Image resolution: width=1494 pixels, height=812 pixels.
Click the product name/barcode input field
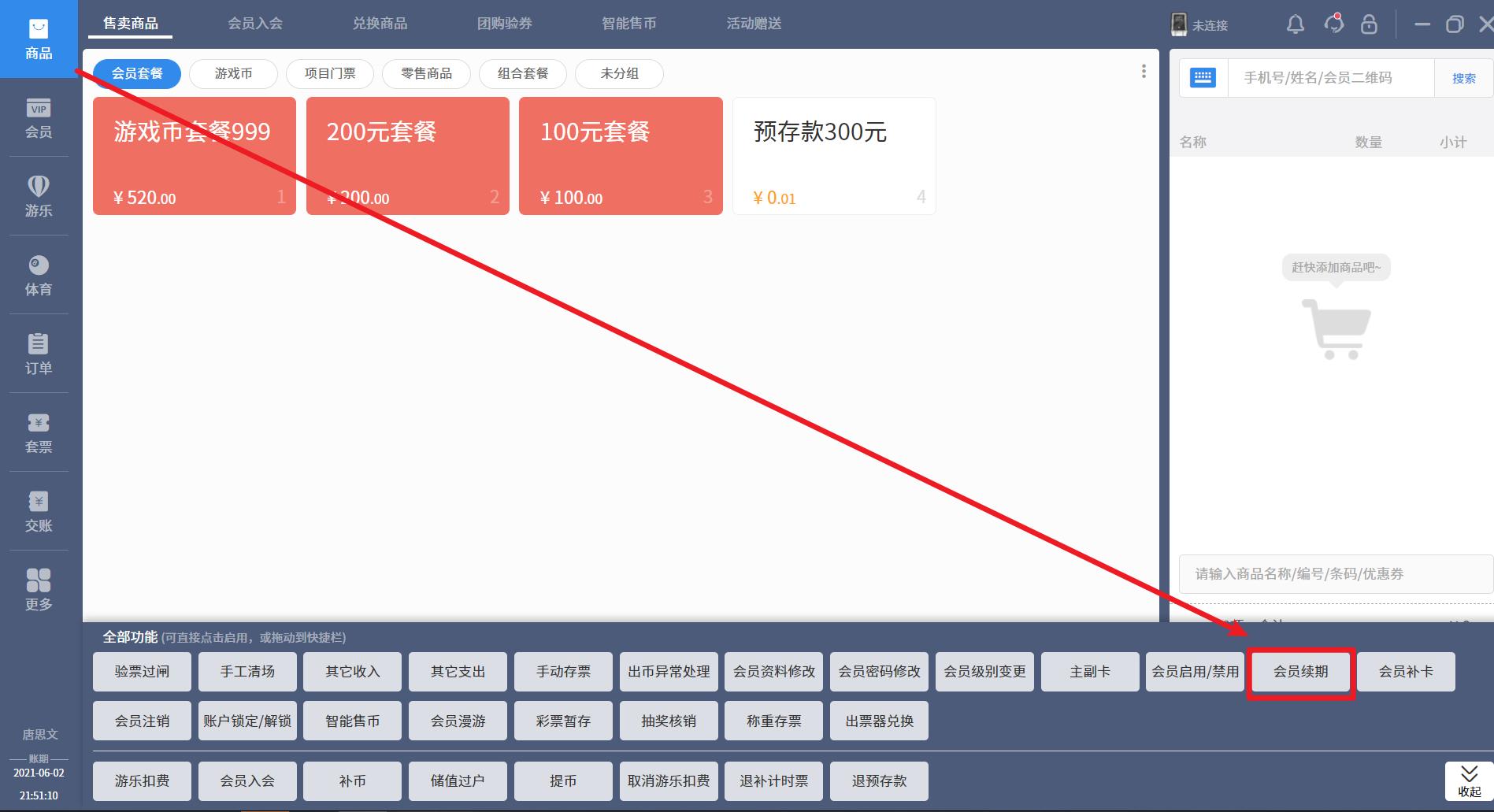[1336, 573]
